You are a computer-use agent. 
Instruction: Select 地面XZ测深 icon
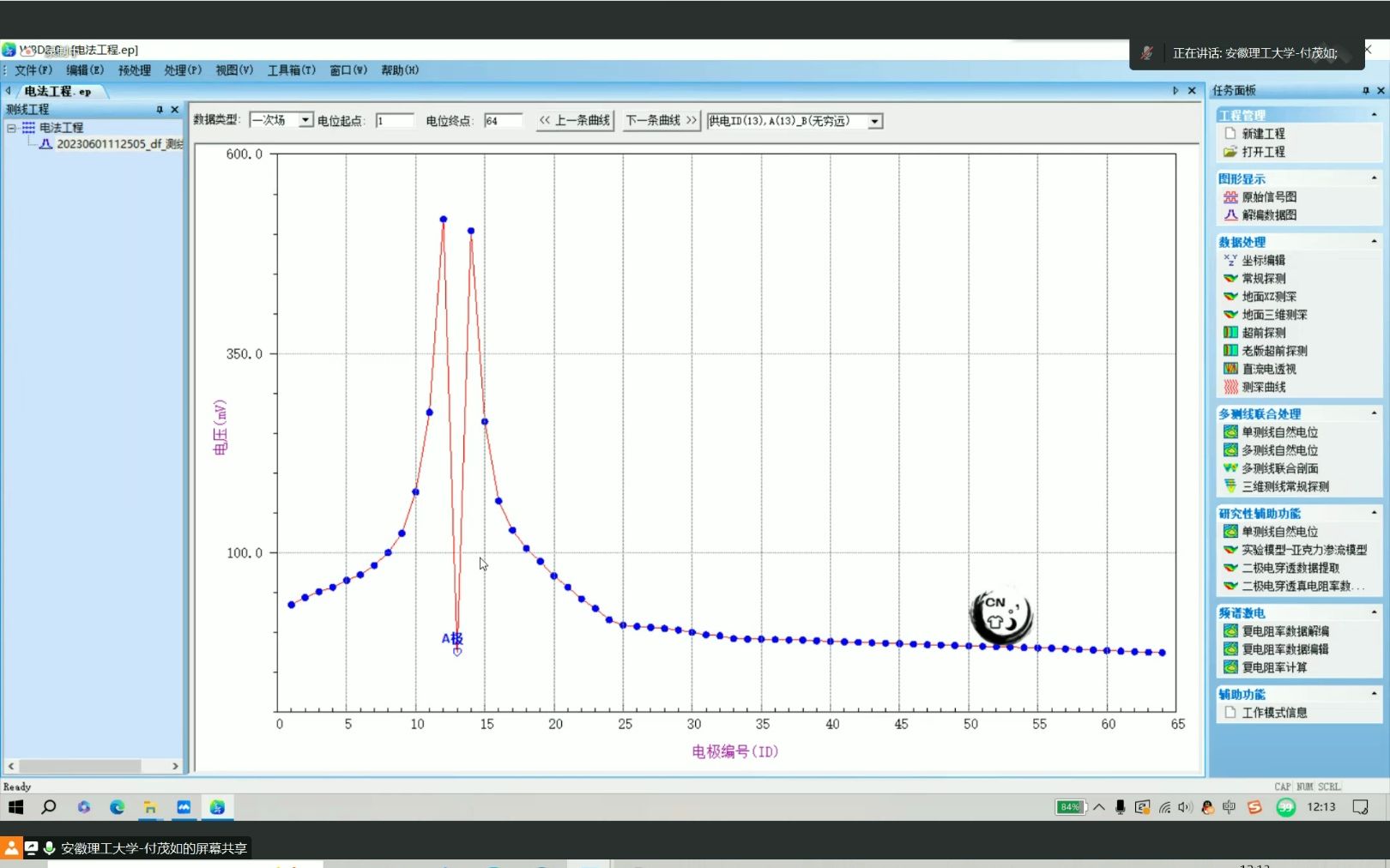click(1230, 297)
